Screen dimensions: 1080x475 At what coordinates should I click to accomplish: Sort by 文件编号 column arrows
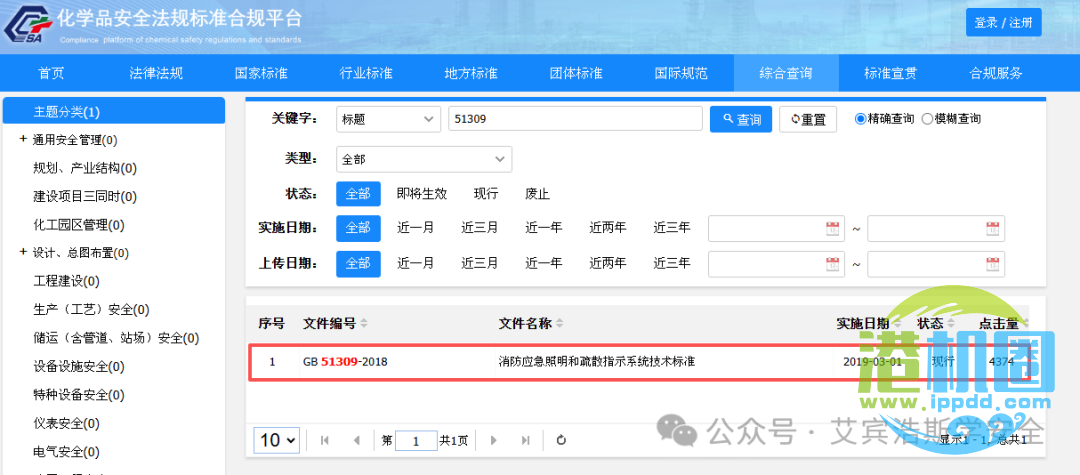tap(364, 324)
